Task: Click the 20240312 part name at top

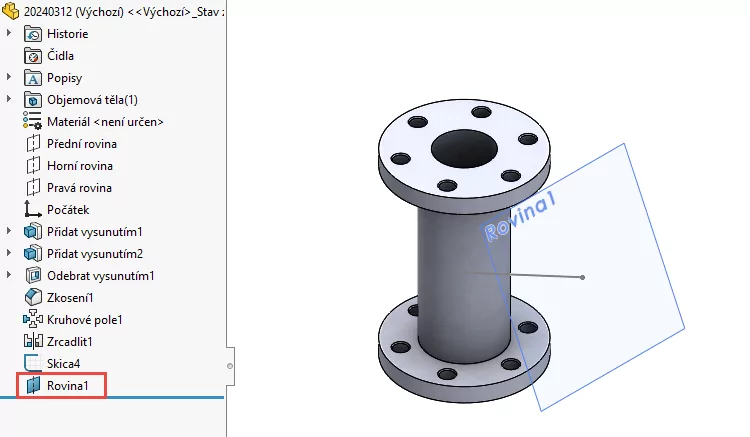Action: click(58, 11)
